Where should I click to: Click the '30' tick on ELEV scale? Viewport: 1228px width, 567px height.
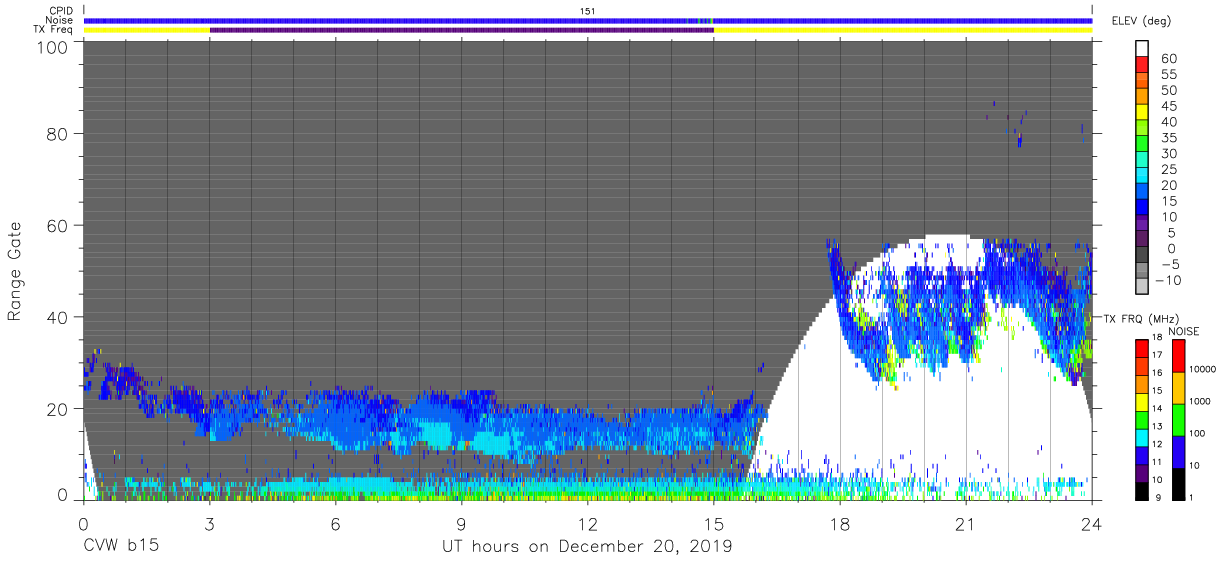(x=1167, y=153)
